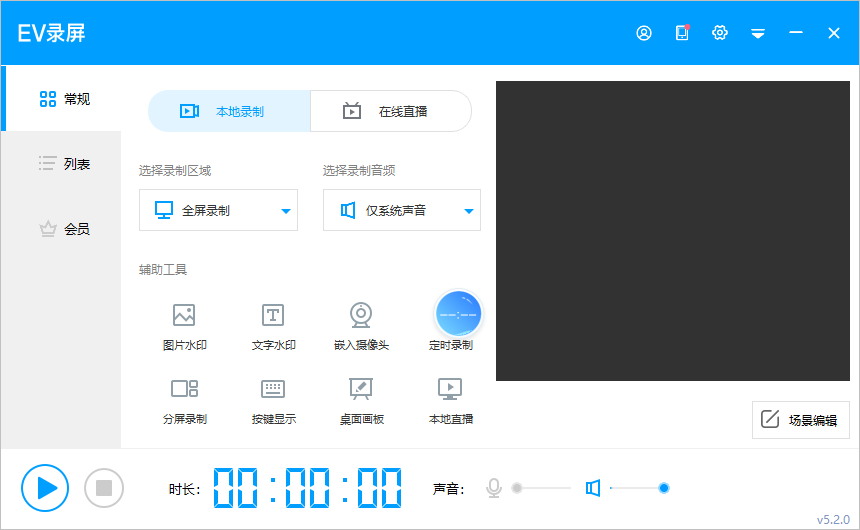860x530 pixels.
Task: Select the 本地录制 mode tab
Action: pyautogui.click(x=229, y=111)
